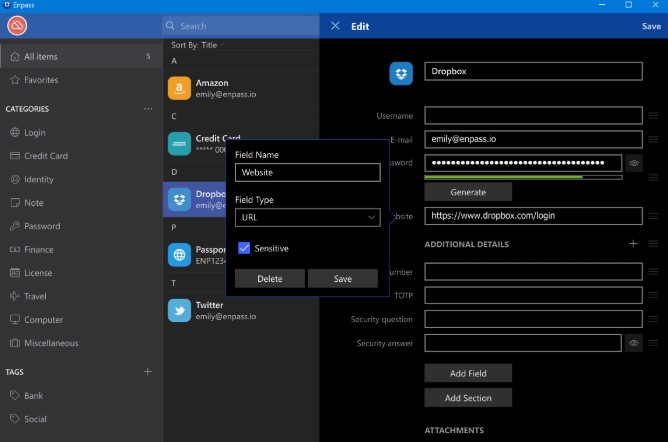Reveal password using the eye icon

tap(634, 163)
